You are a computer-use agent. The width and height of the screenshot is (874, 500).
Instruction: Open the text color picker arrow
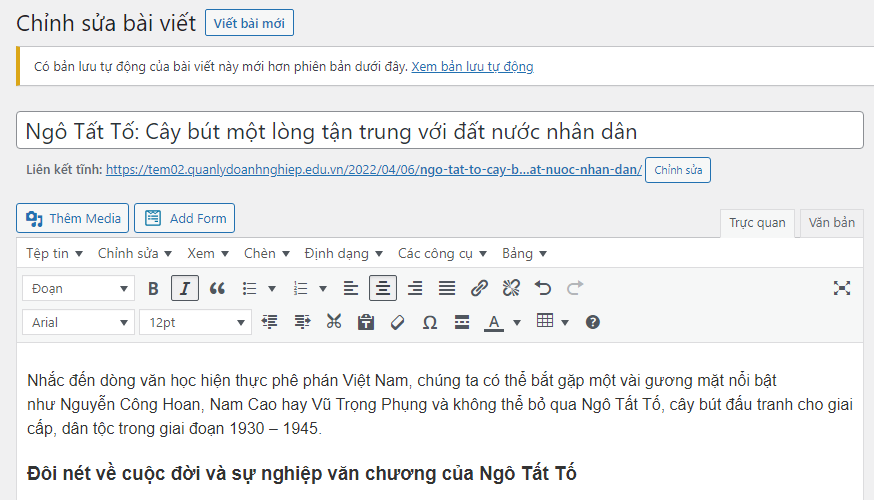(517, 322)
